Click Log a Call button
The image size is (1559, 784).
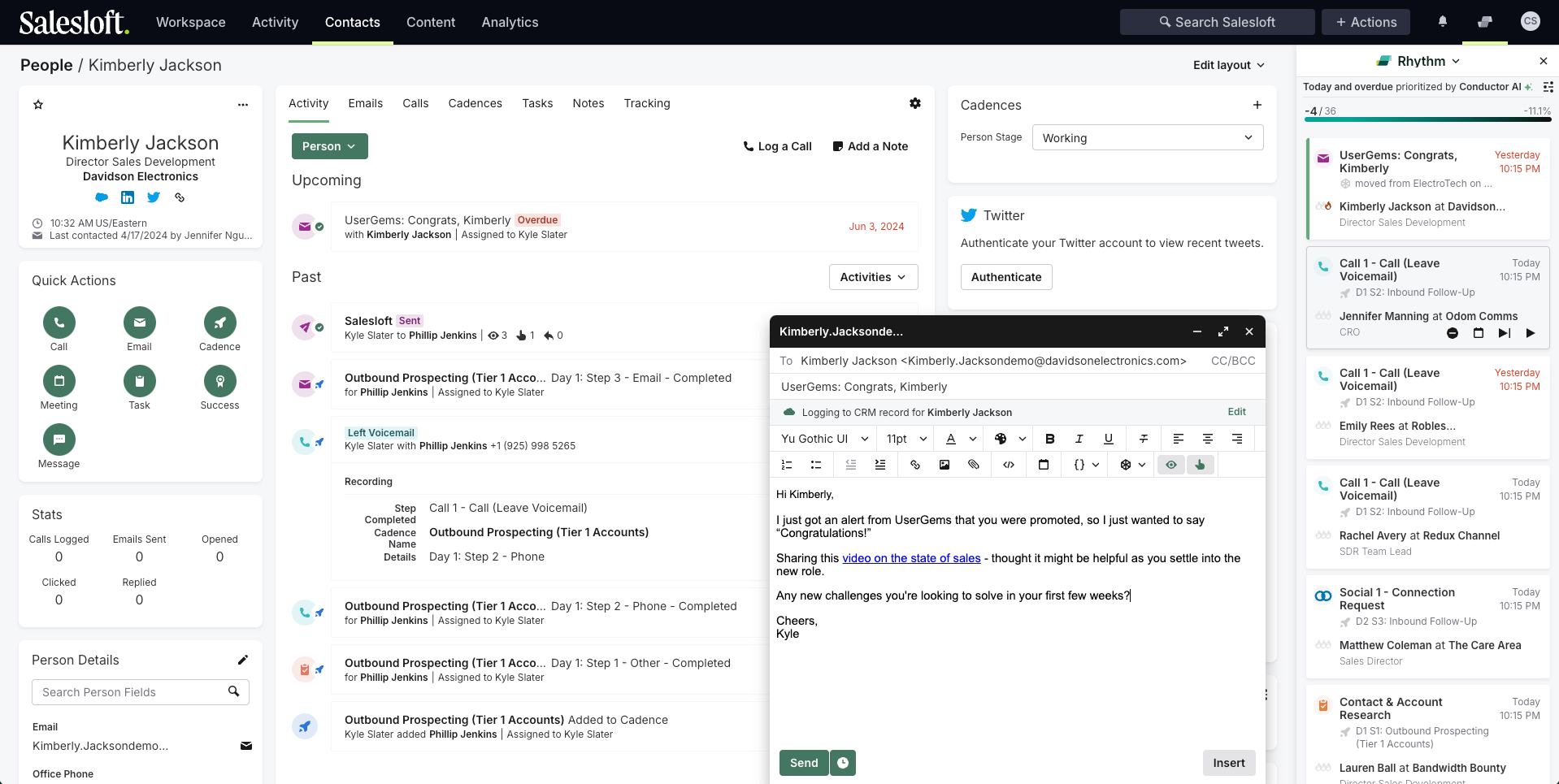777,146
